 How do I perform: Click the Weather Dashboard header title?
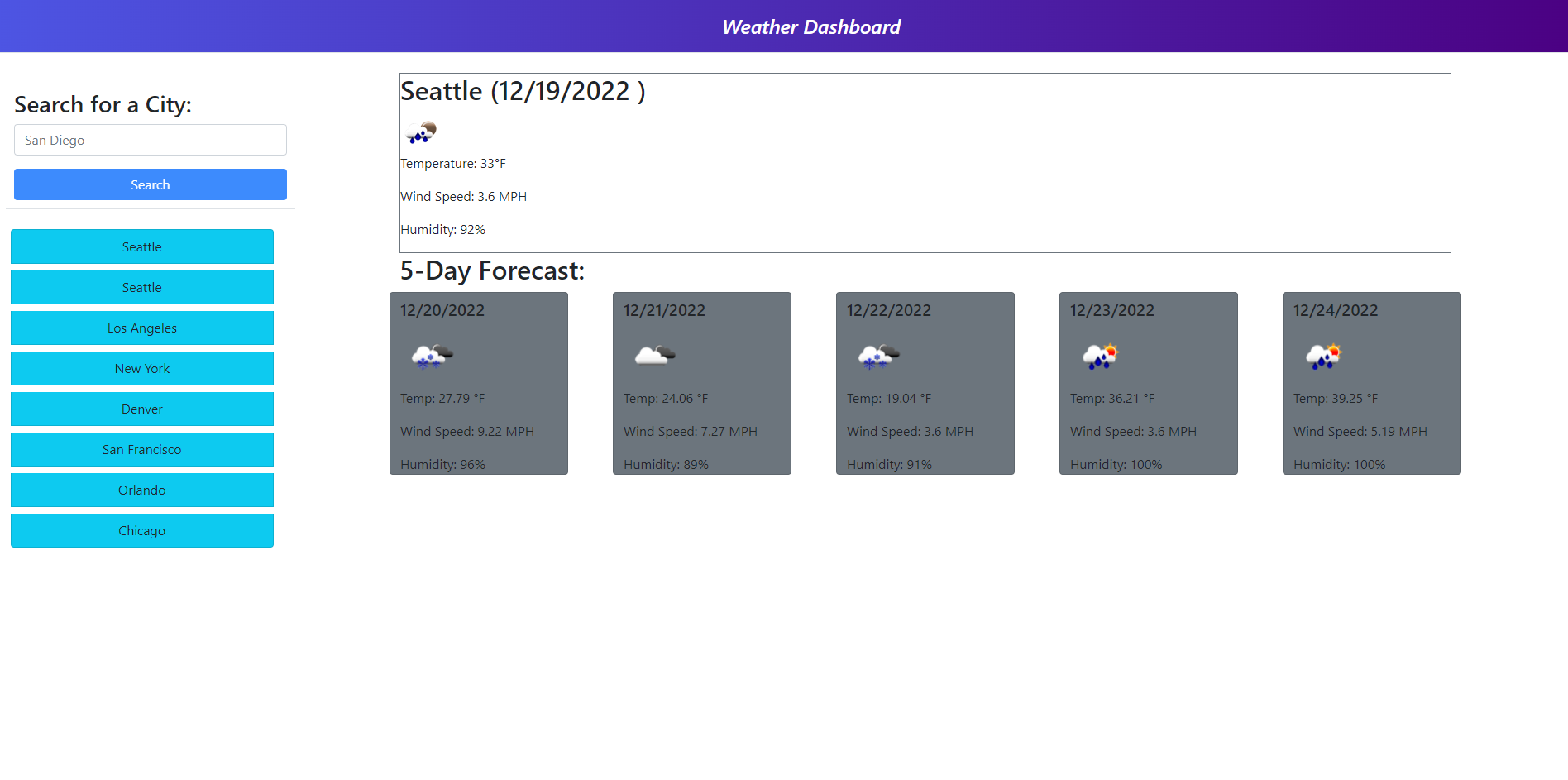[811, 26]
